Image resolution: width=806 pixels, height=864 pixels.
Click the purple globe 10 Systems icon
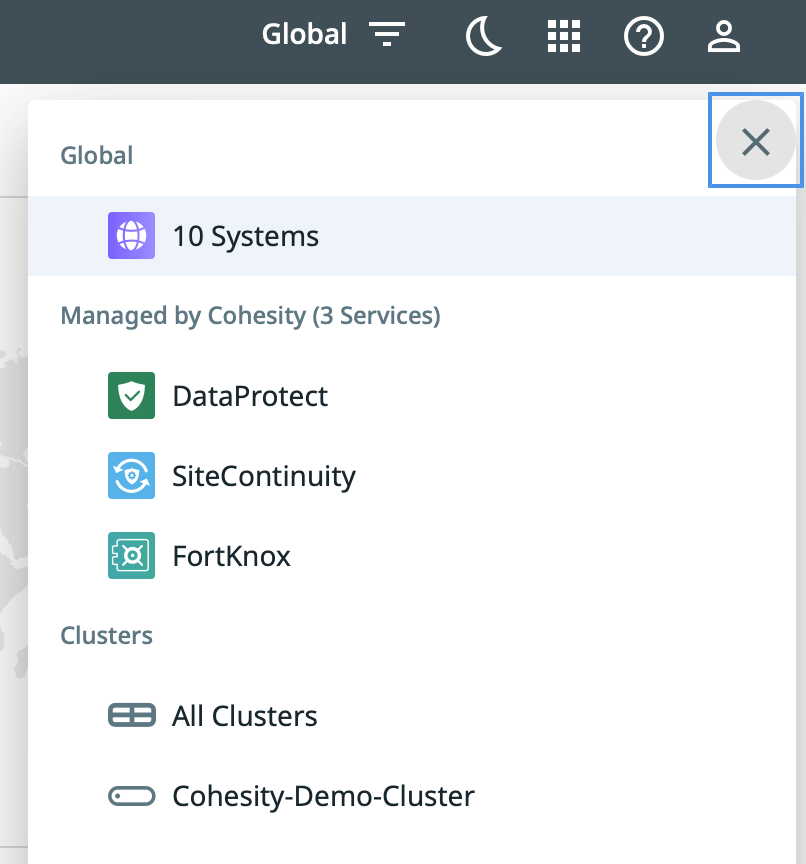point(131,236)
